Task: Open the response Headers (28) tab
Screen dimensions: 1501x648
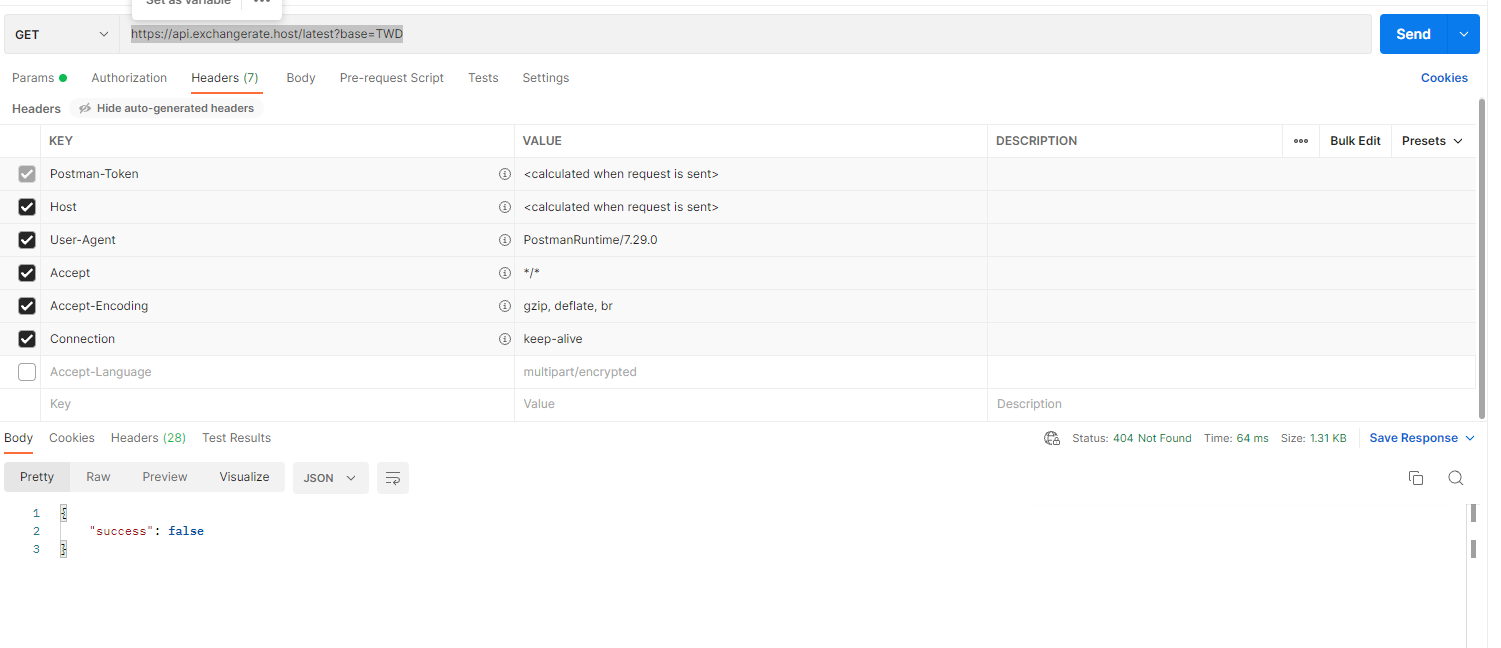Action: [148, 438]
